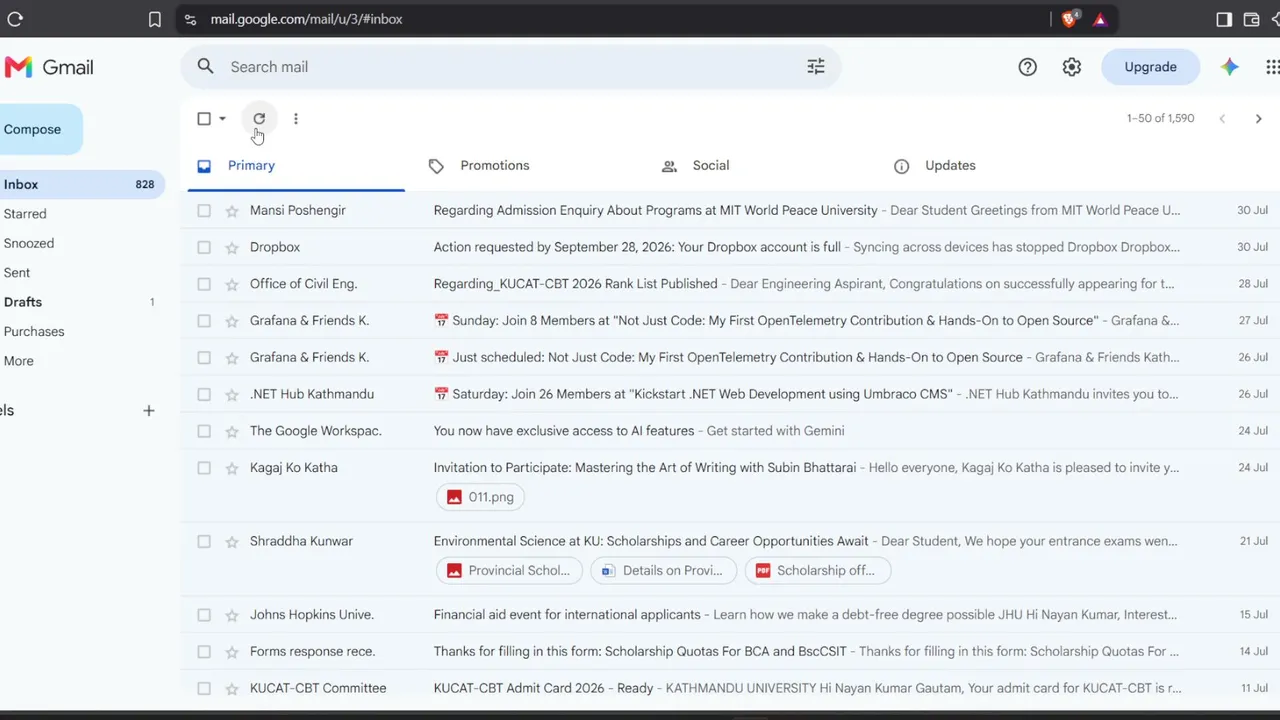Image resolution: width=1280 pixels, height=720 pixels.
Task: Open the 011.png attachment chip
Action: tap(481, 497)
